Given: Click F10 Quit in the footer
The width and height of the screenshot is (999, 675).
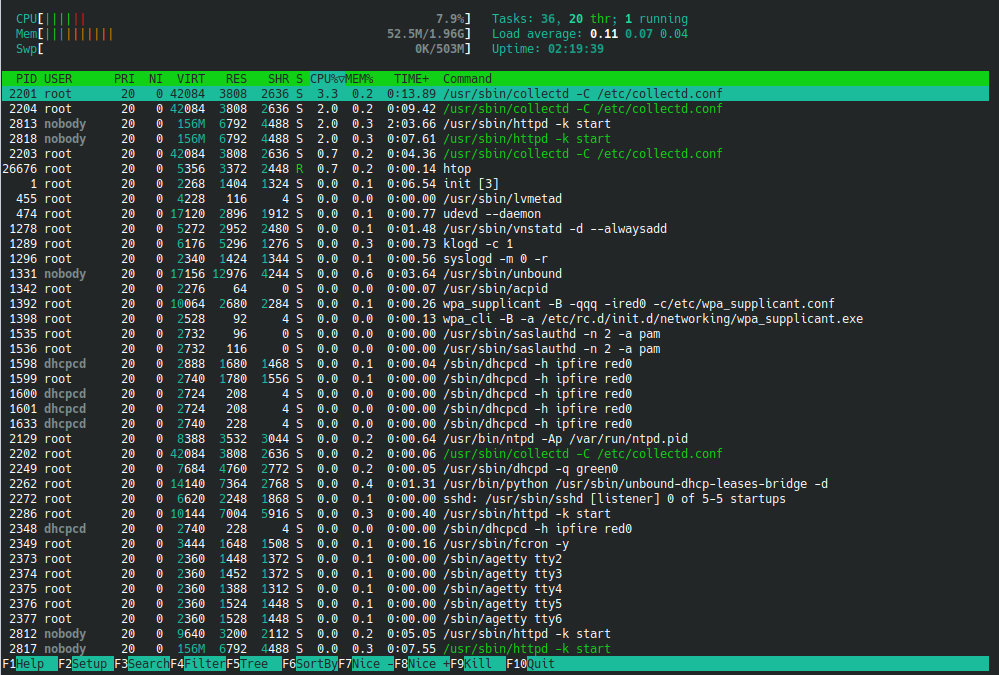Looking at the screenshot, I should (531, 664).
